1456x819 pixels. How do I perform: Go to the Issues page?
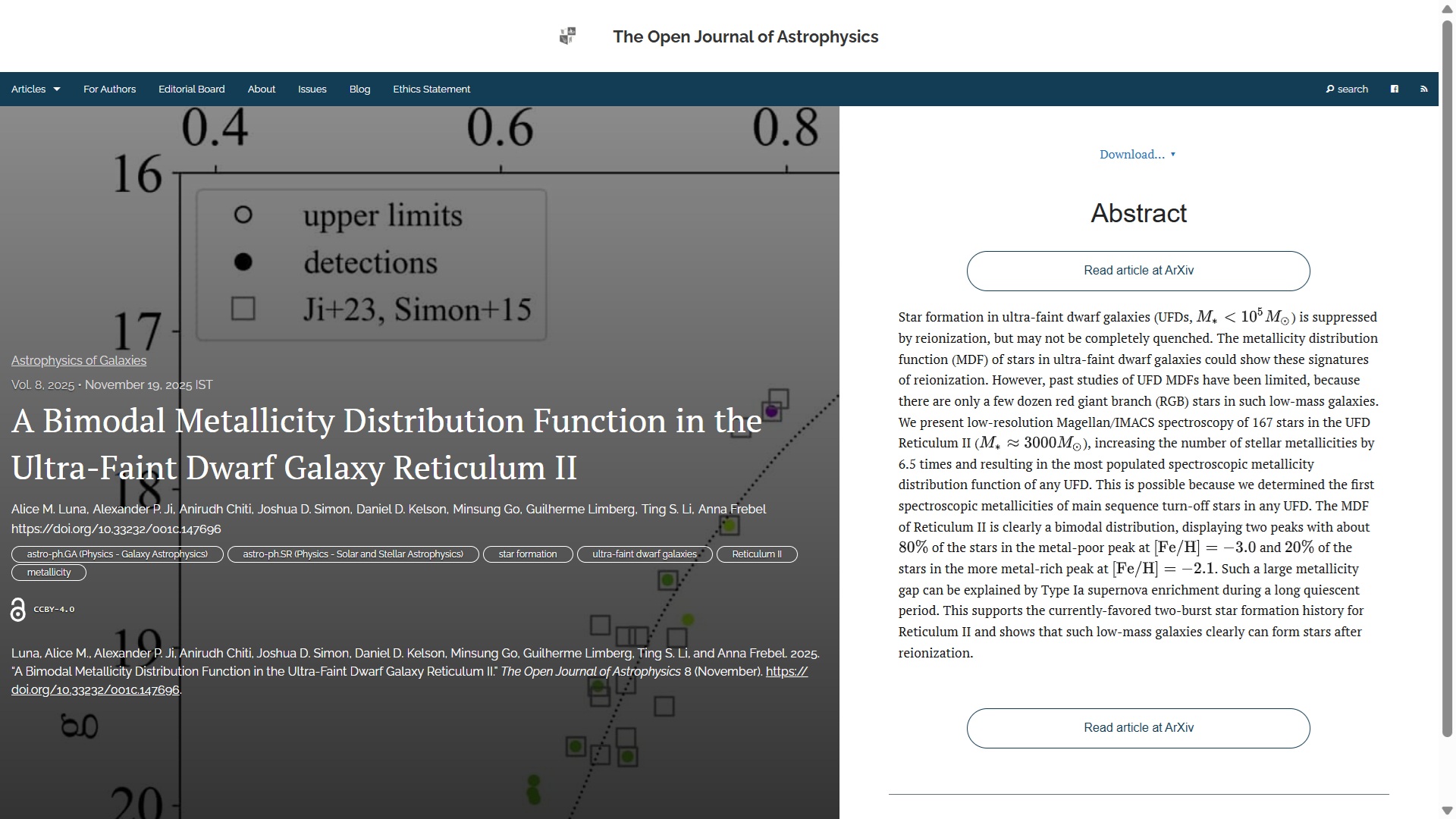tap(312, 89)
